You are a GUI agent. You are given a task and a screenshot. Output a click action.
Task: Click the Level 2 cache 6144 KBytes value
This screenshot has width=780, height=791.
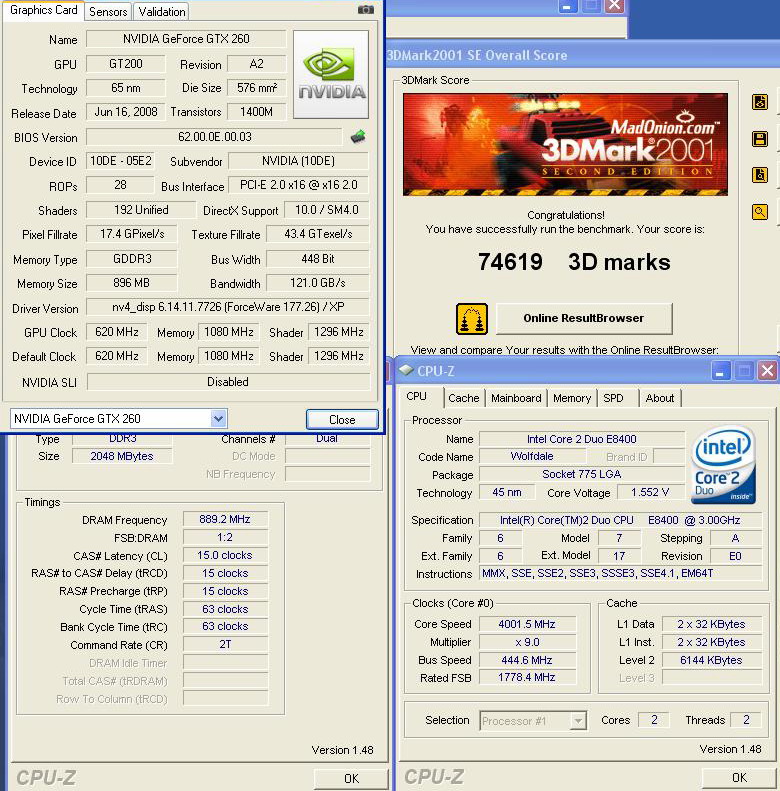click(x=711, y=660)
